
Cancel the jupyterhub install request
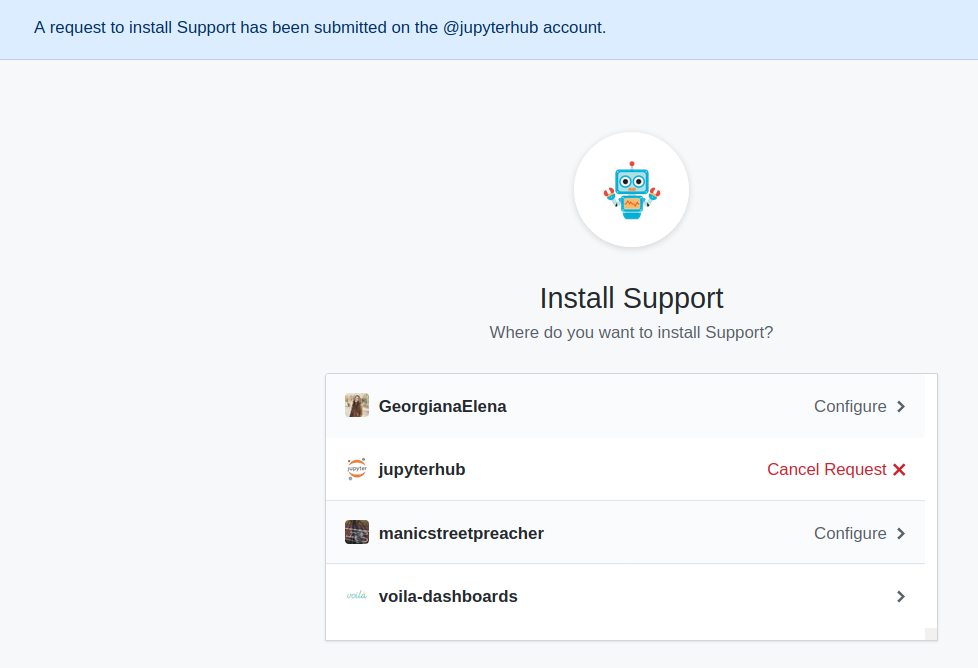pyautogui.click(x=826, y=469)
